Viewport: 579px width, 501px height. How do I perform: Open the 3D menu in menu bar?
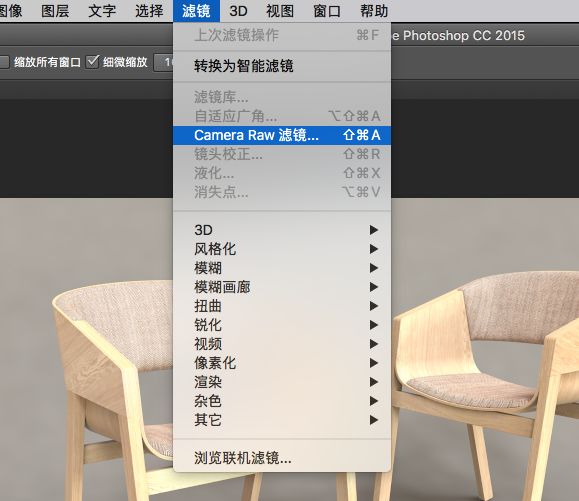click(x=238, y=11)
